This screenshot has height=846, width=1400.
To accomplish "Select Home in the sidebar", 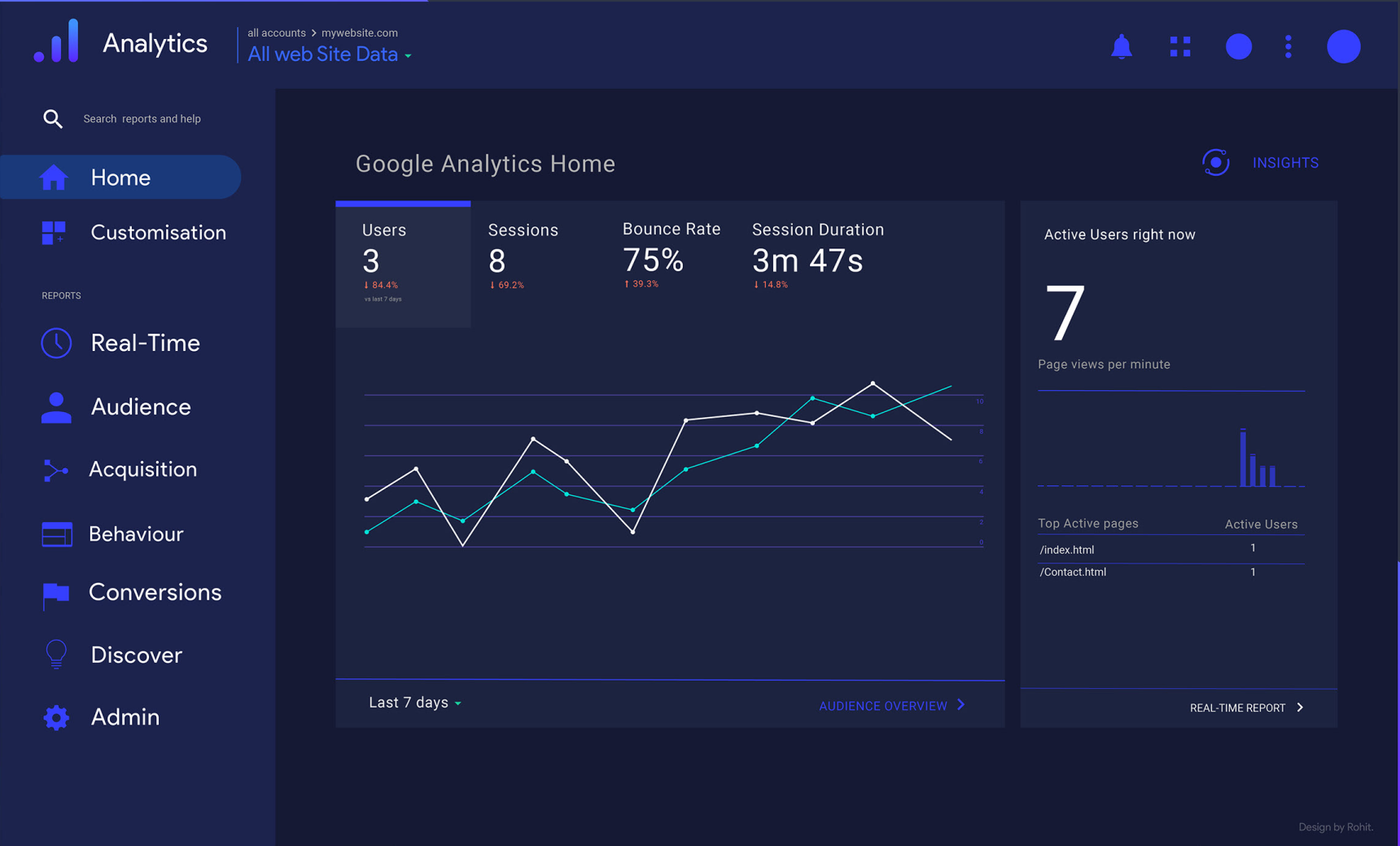I will 120,177.
